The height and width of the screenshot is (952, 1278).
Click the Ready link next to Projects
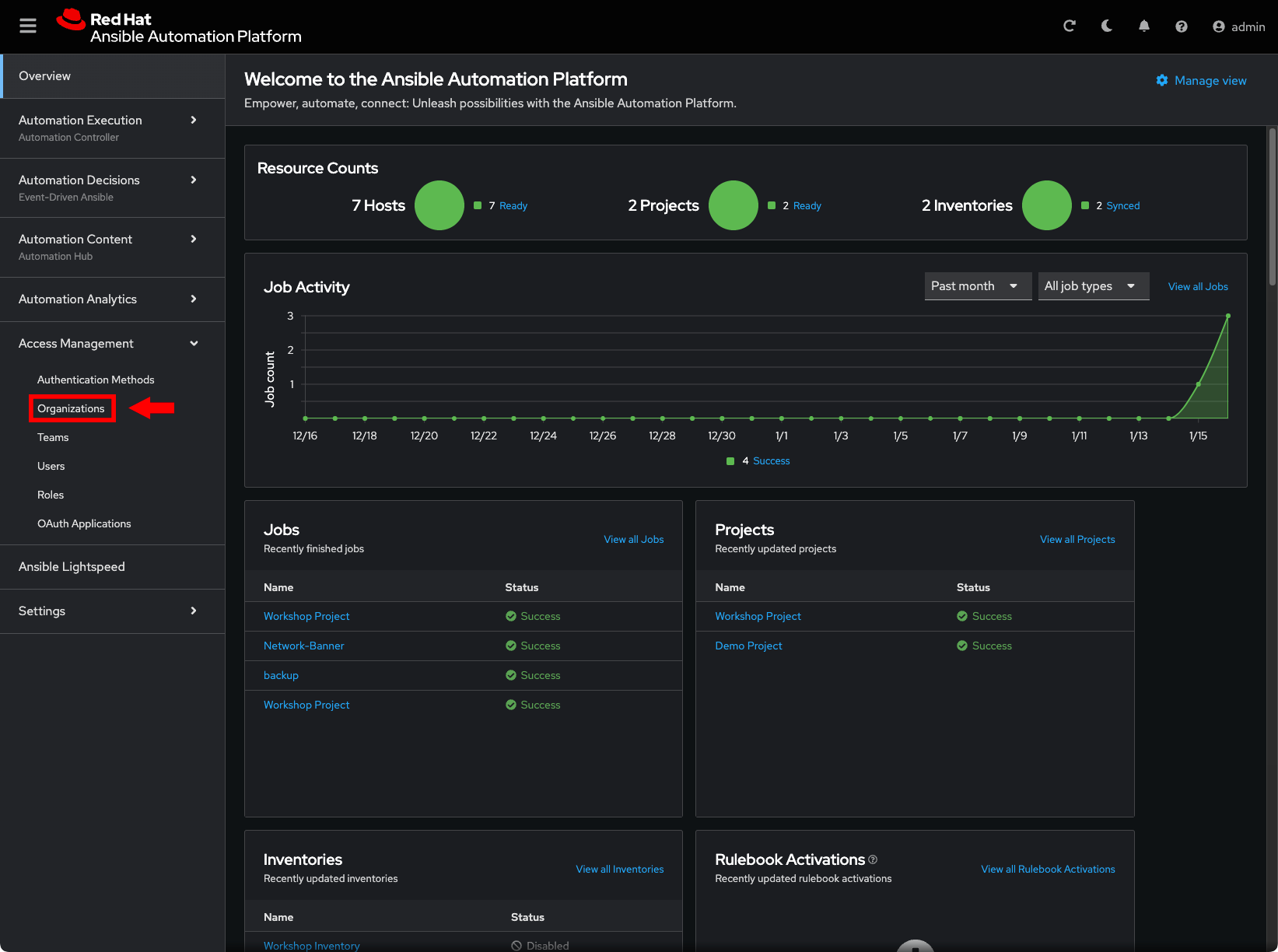click(x=807, y=206)
